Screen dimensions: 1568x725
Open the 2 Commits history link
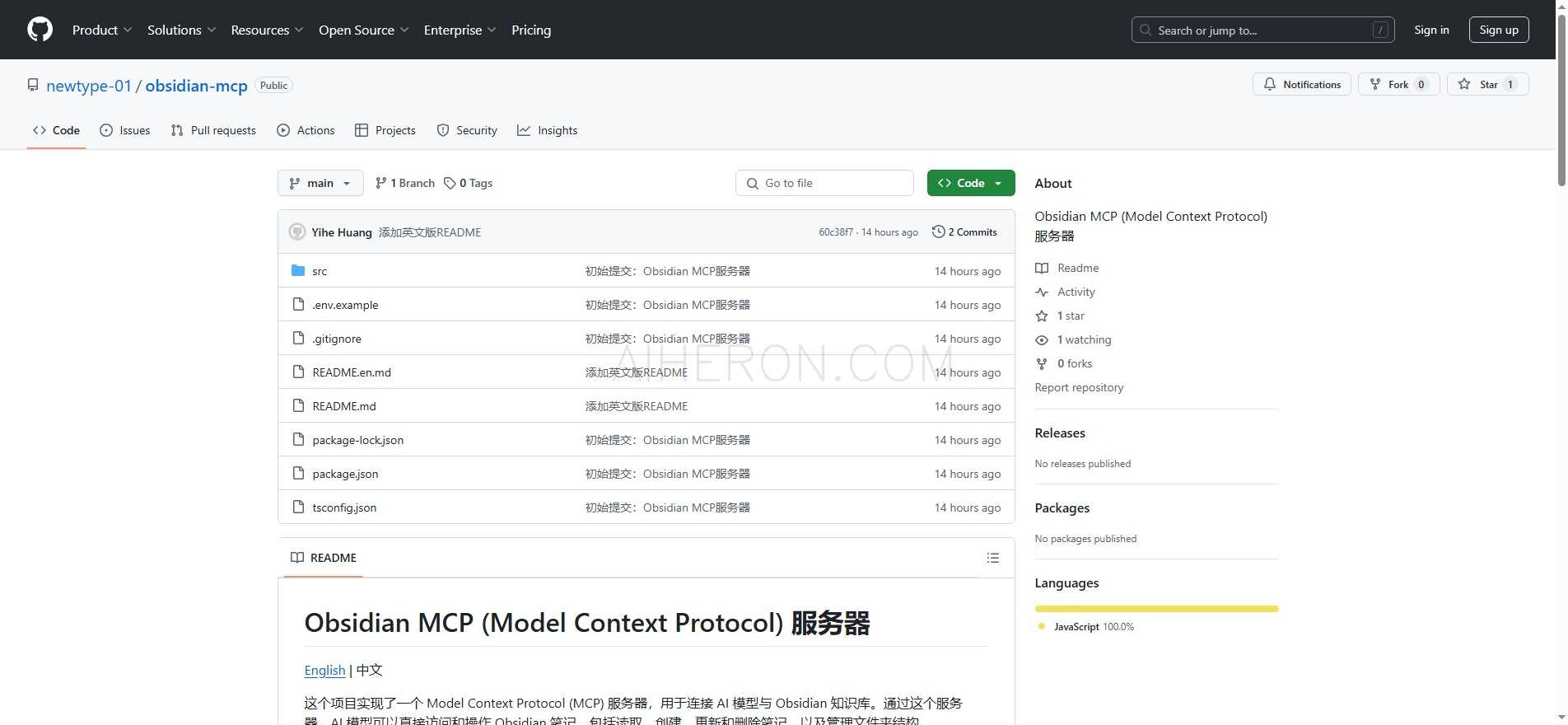(964, 232)
